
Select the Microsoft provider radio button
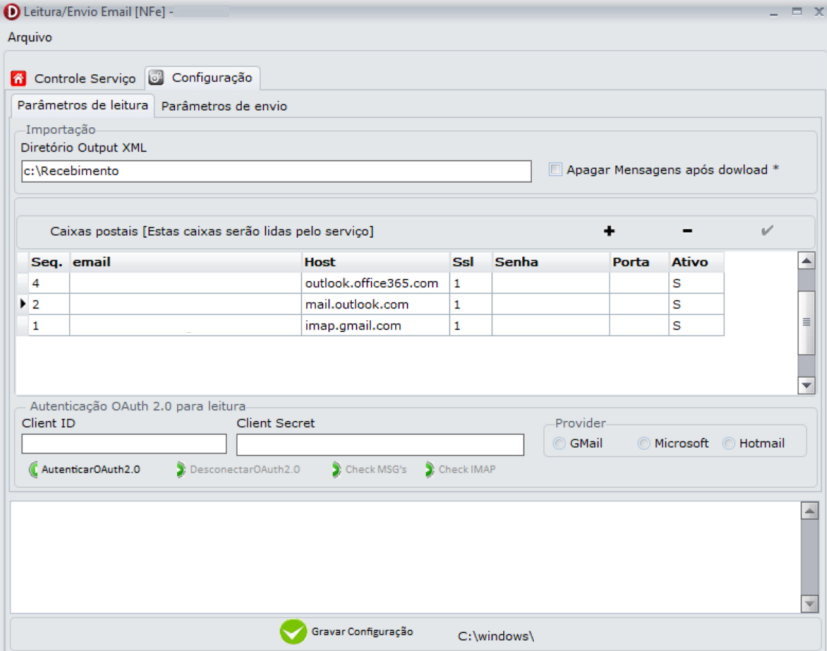click(x=643, y=444)
